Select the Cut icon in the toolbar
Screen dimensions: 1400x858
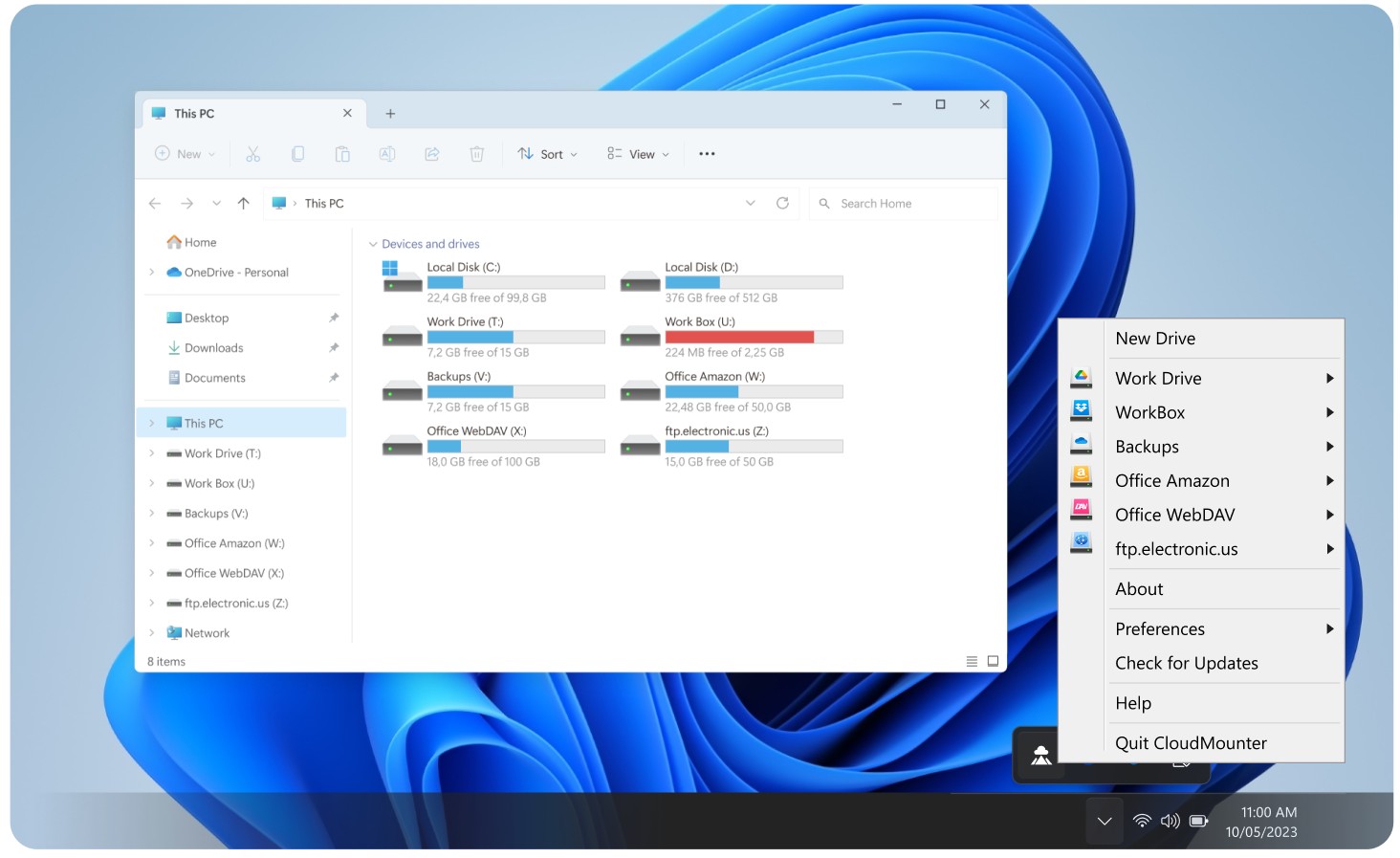coord(253,153)
